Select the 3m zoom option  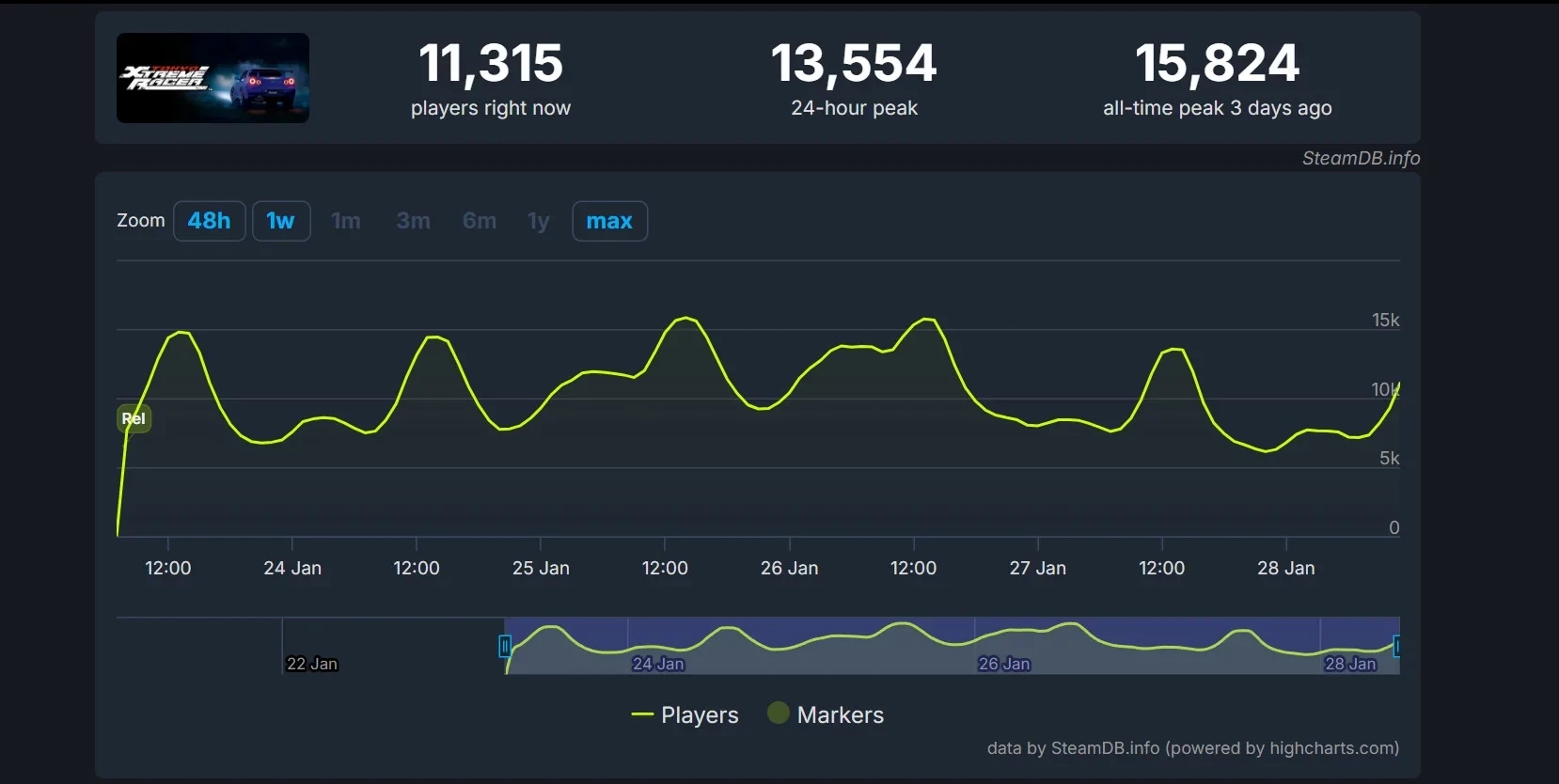point(413,221)
